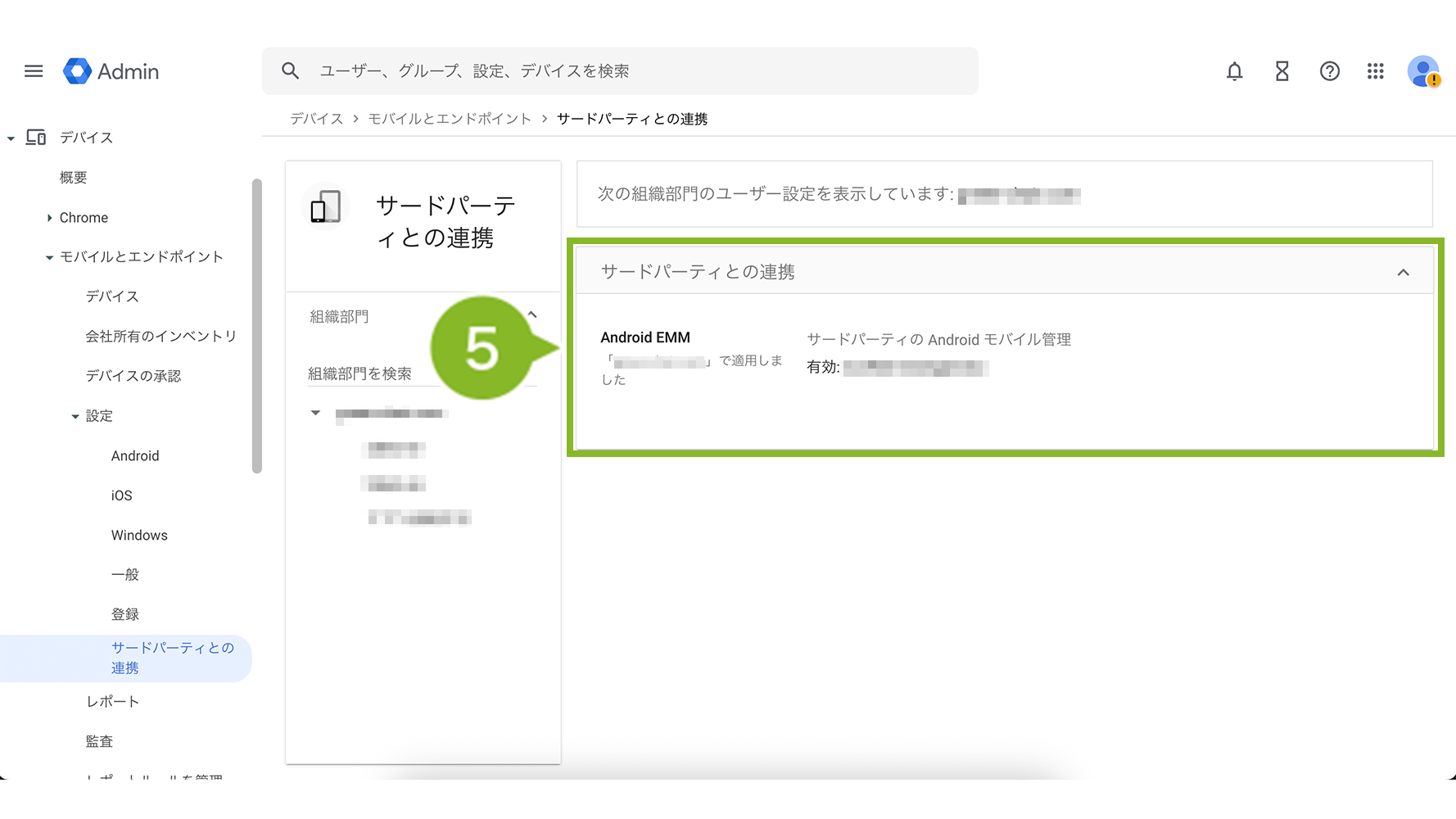Open the user account avatar
The height and width of the screenshot is (819, 1456).
tap(1423, 71)
